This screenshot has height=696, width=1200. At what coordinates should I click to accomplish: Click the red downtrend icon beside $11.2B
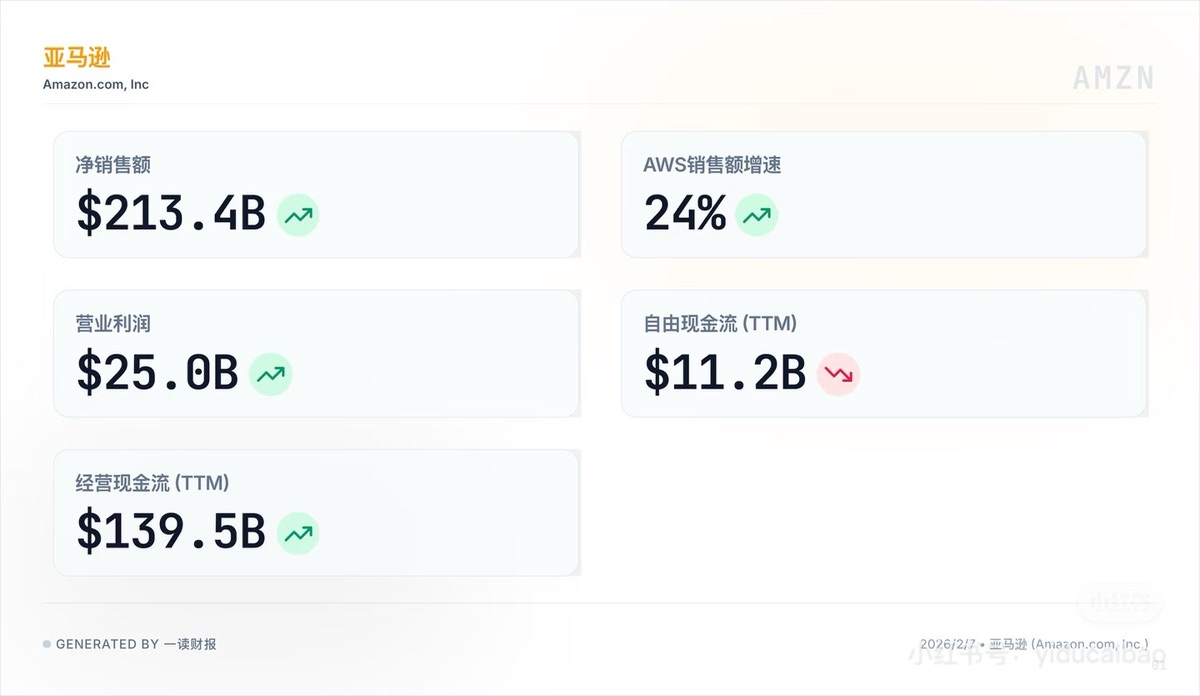pyautogui.click(x=838, y=374)
